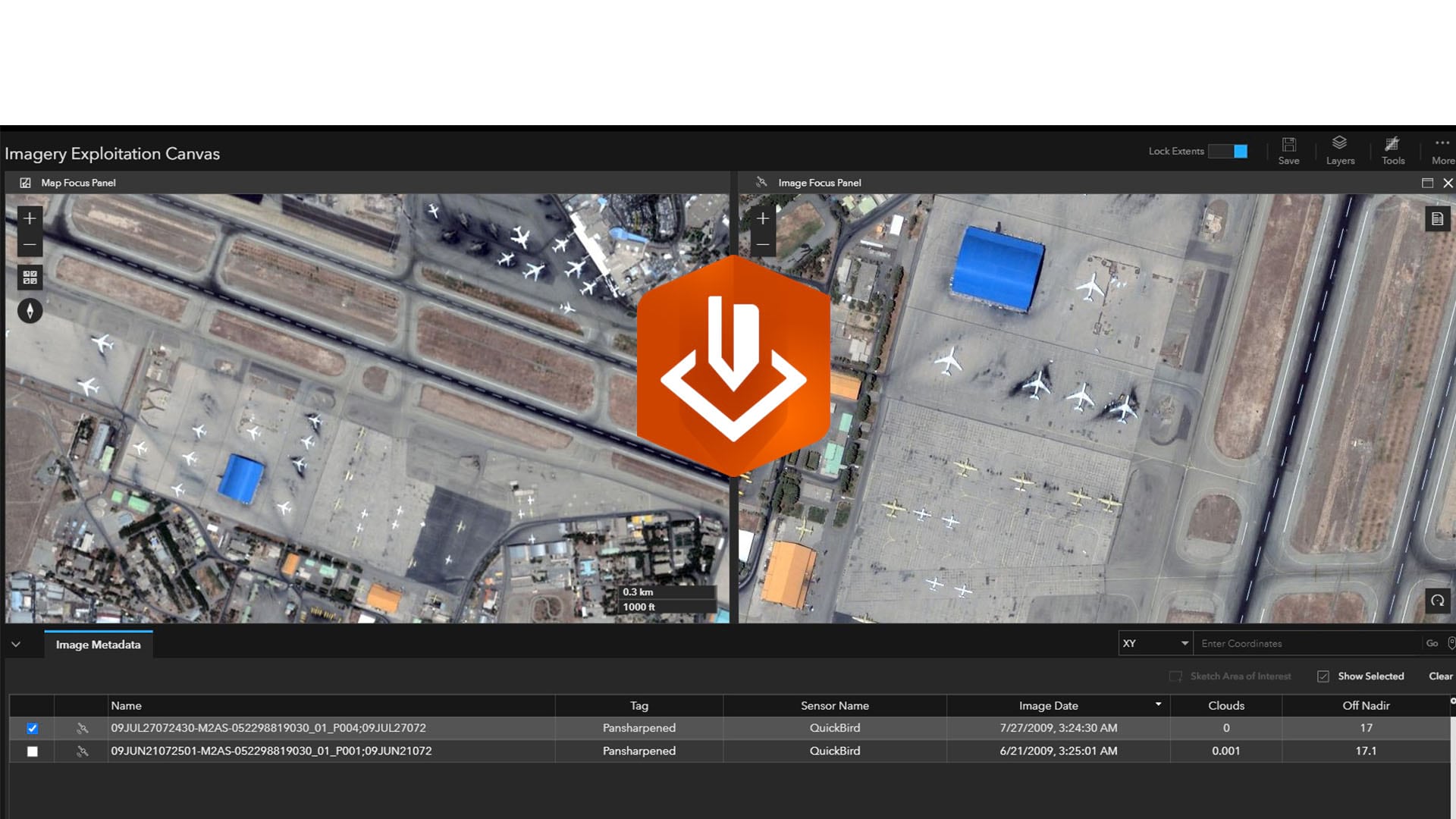
Task: Click the Go button for coordinates
Action: tap(1432, 643)
